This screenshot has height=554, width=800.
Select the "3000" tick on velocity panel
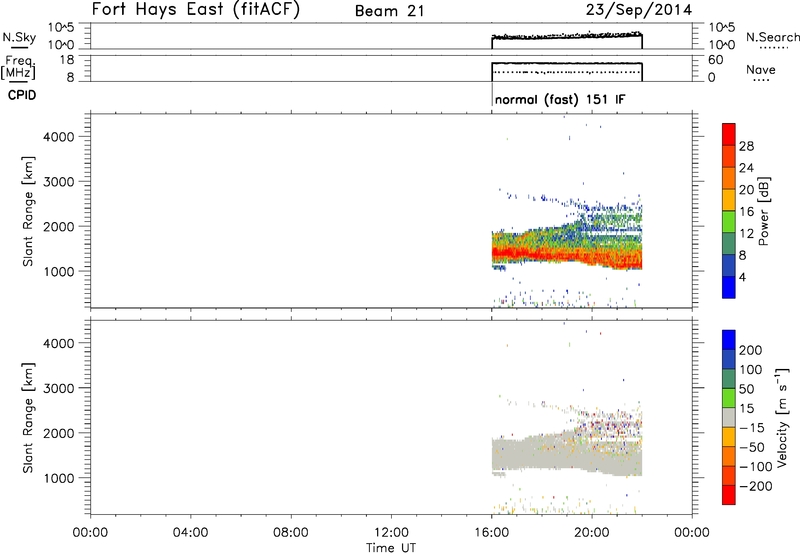pyautogui.click(x=59, y=388)
